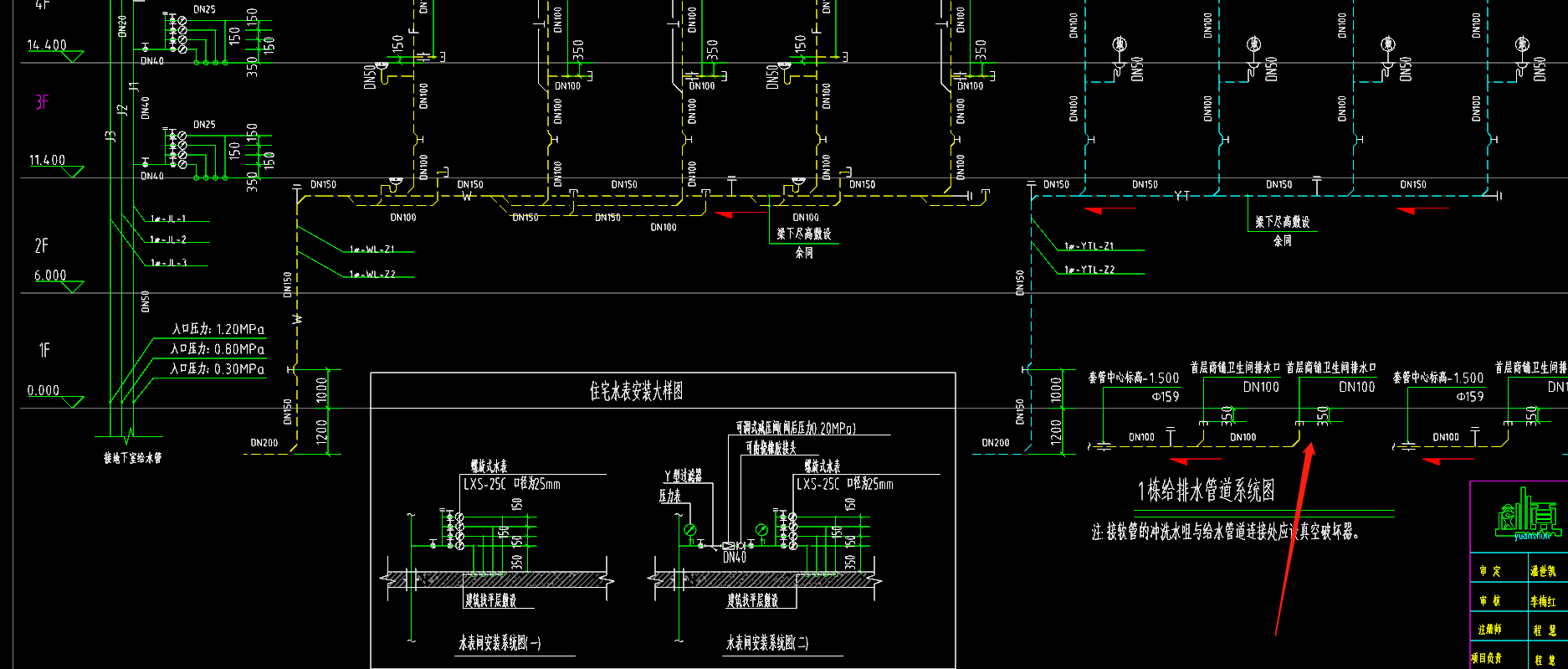Viewport: 1568px width, 669px height.
Task: Click the pressure reducing valve symbol above DN40
Action: click(x=728, y=545)
